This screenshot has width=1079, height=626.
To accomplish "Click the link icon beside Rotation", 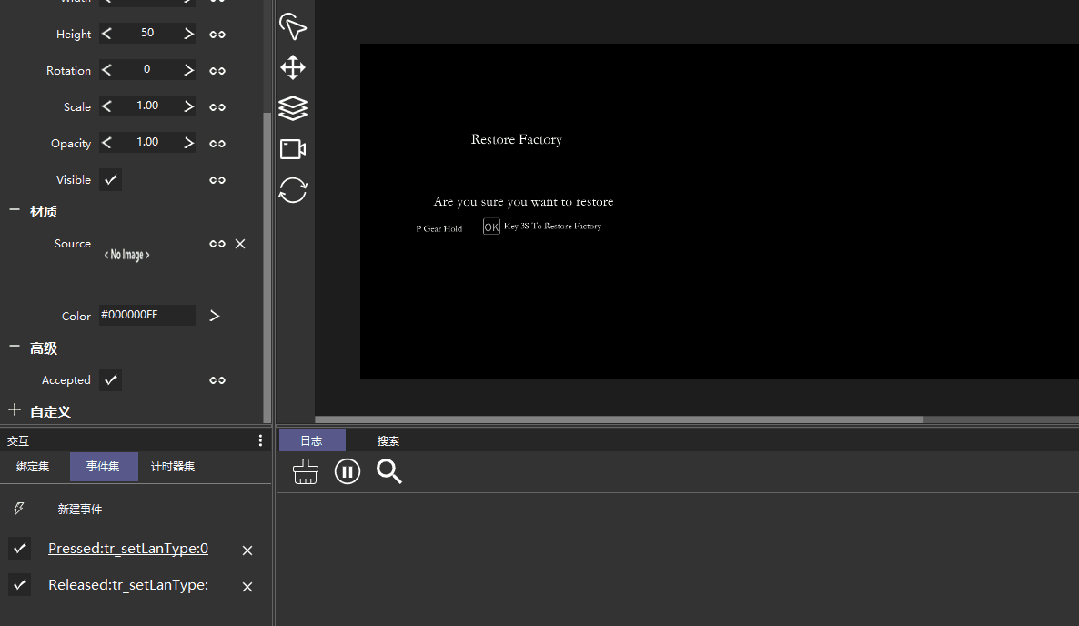I will (x=217, y=70).
